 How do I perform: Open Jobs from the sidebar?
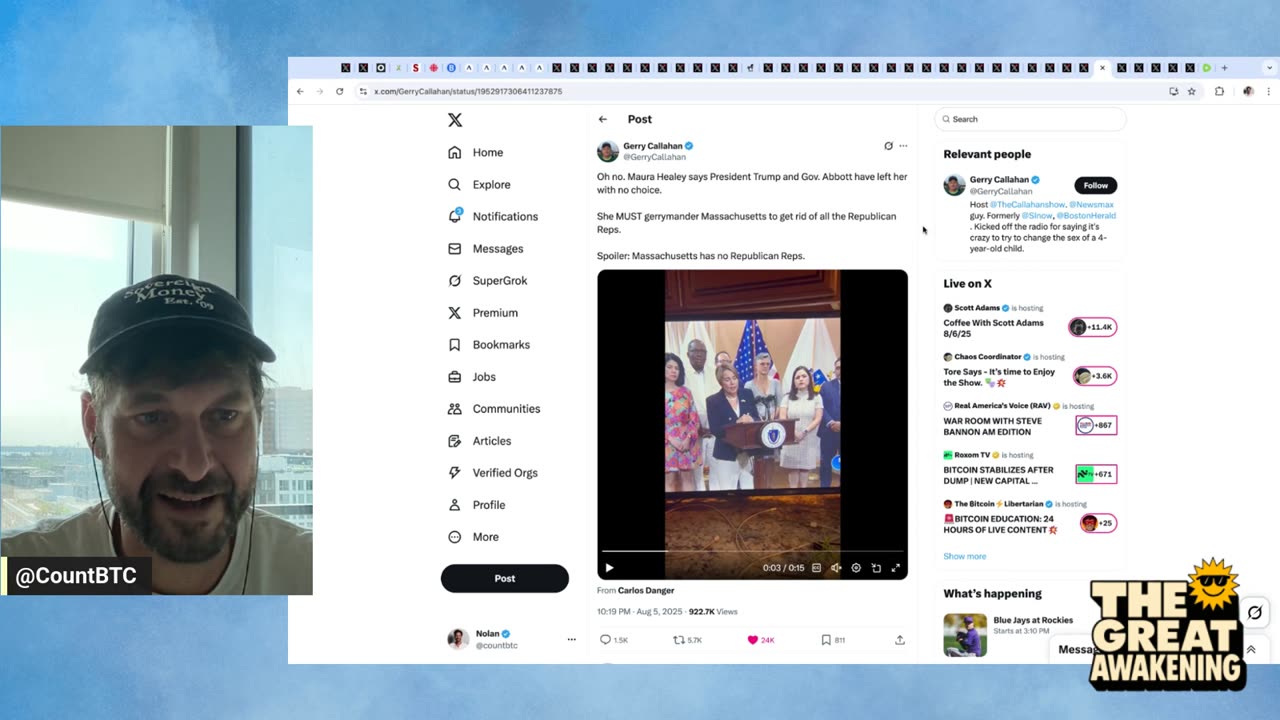(x=471, y=376)
